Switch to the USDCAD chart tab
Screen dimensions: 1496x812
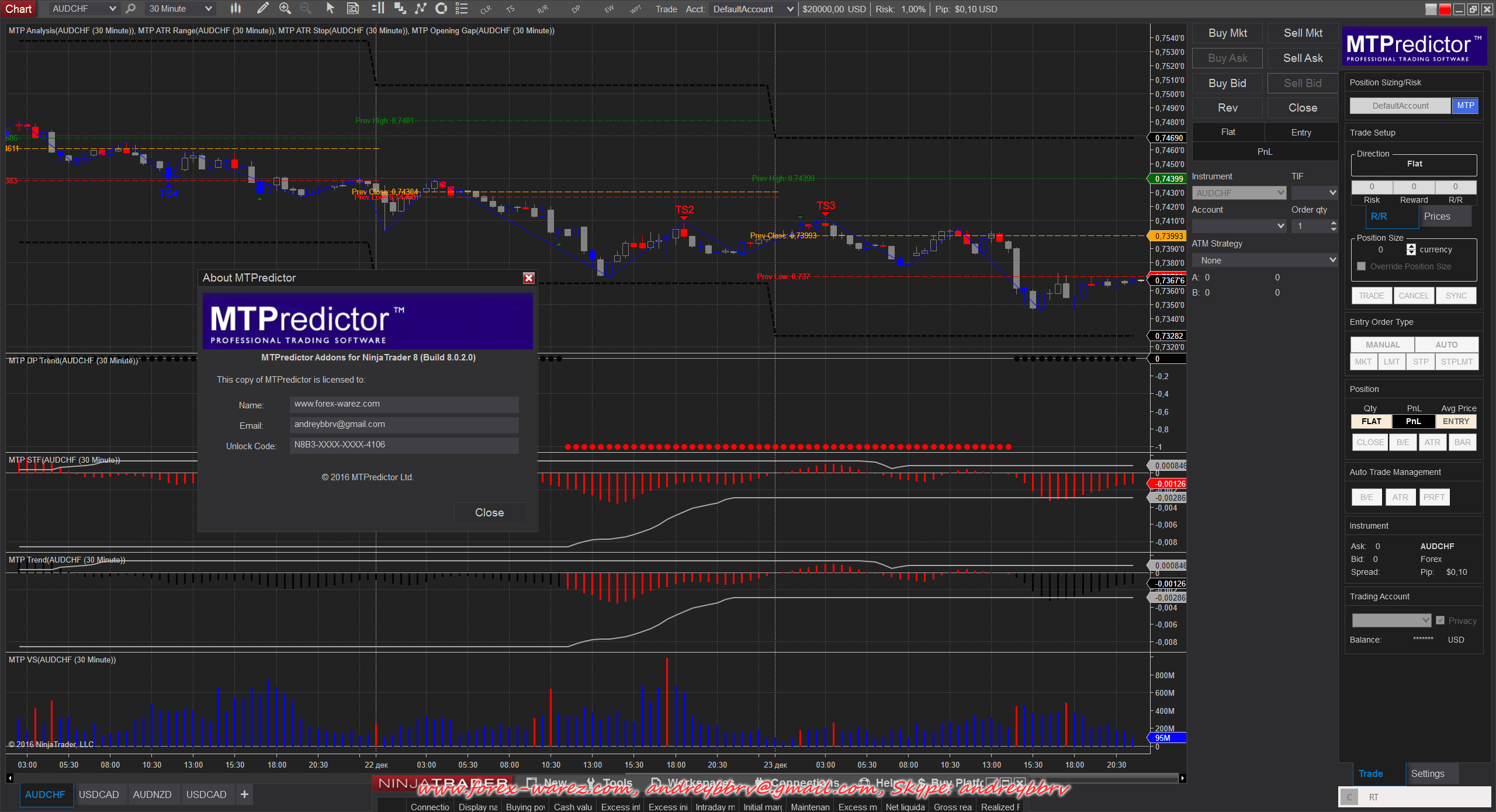[x=99, y=794]
